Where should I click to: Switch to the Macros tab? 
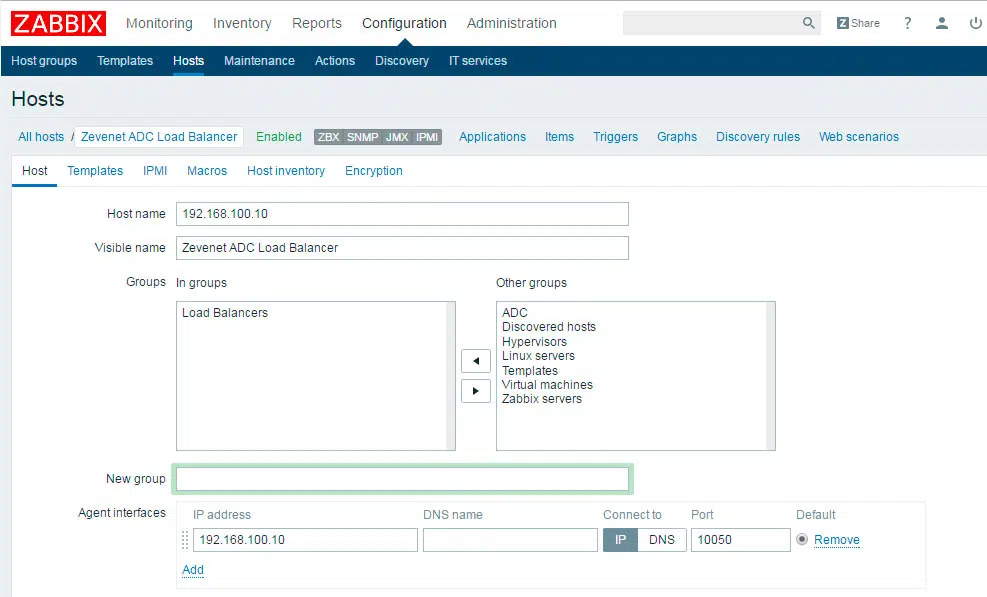click(207, 171)
